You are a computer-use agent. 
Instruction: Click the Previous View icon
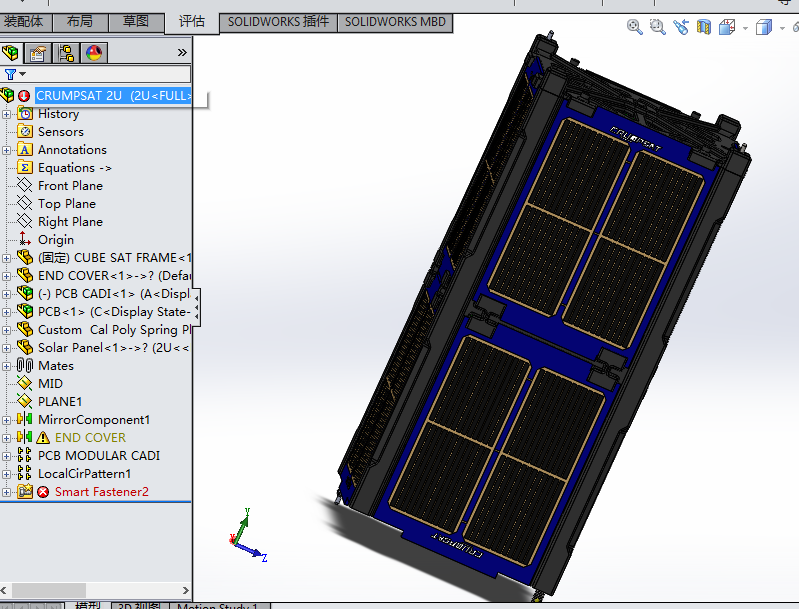(681, 27)
